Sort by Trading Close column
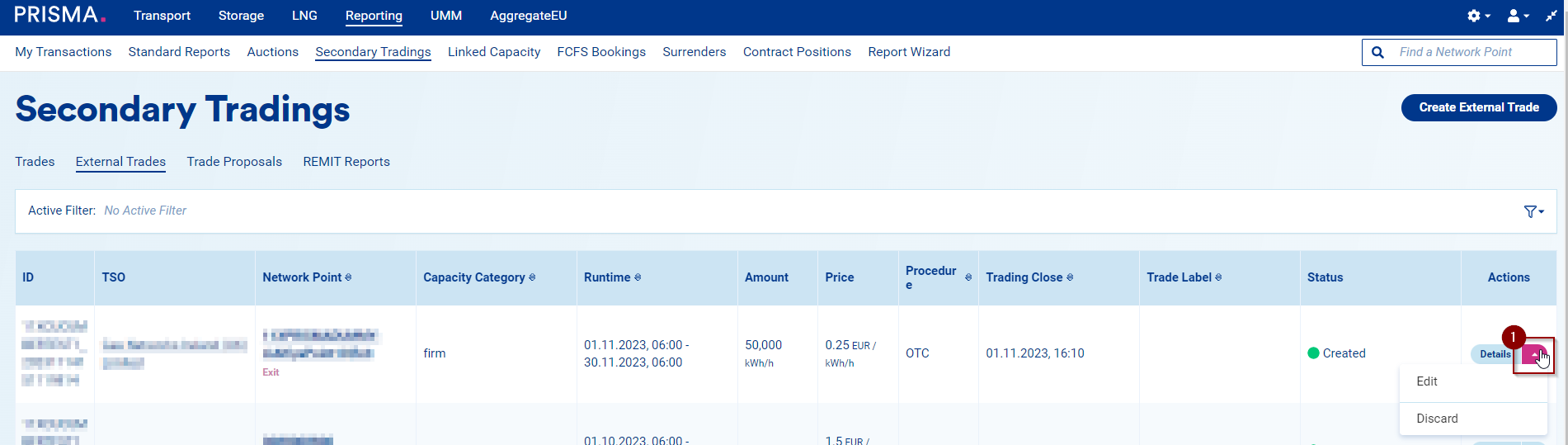The height and width of the screenshot is (445, 1568). click(x=1070, y=277)
